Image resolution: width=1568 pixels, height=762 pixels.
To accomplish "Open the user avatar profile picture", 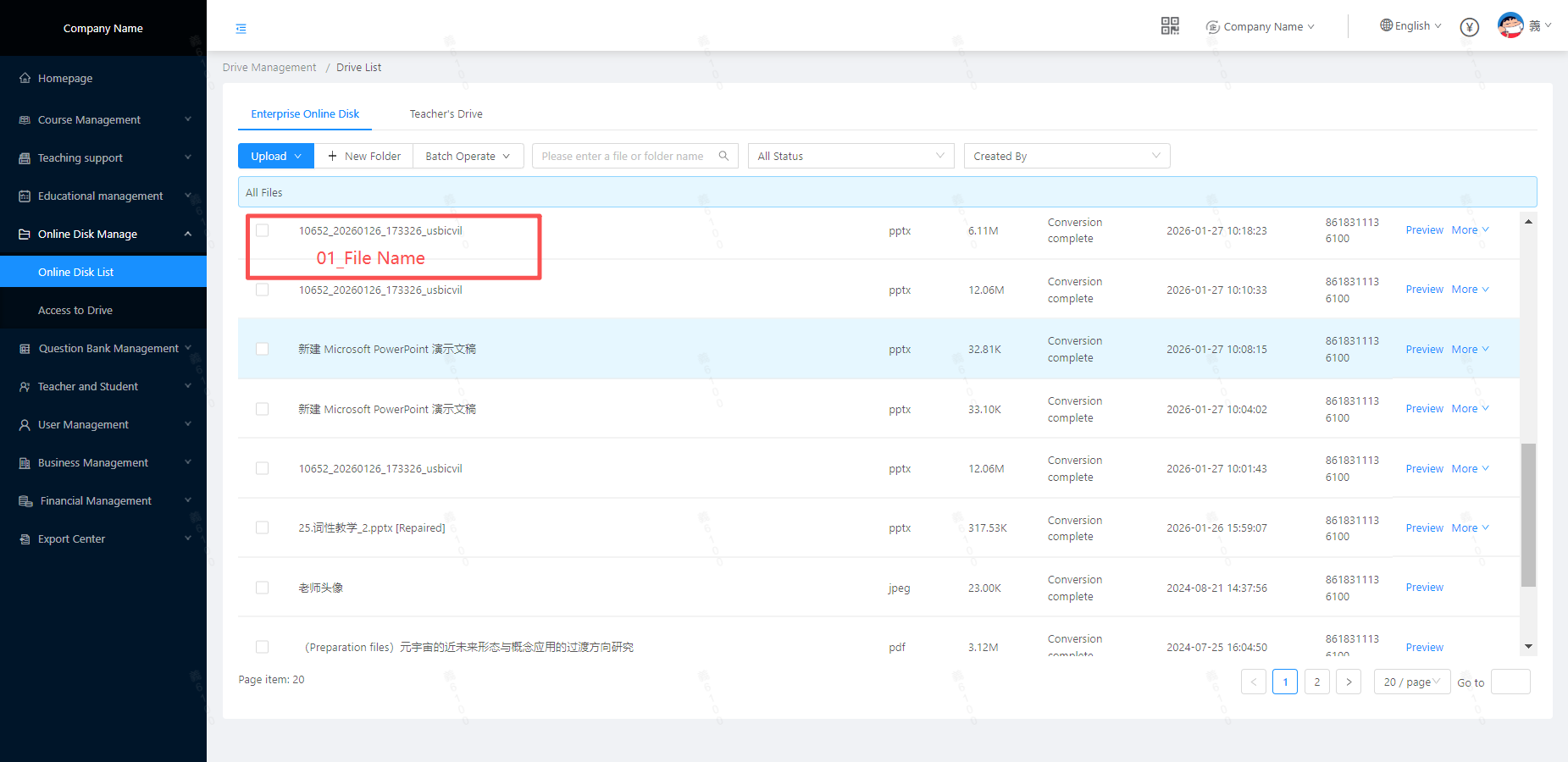I will [1510, 25].
